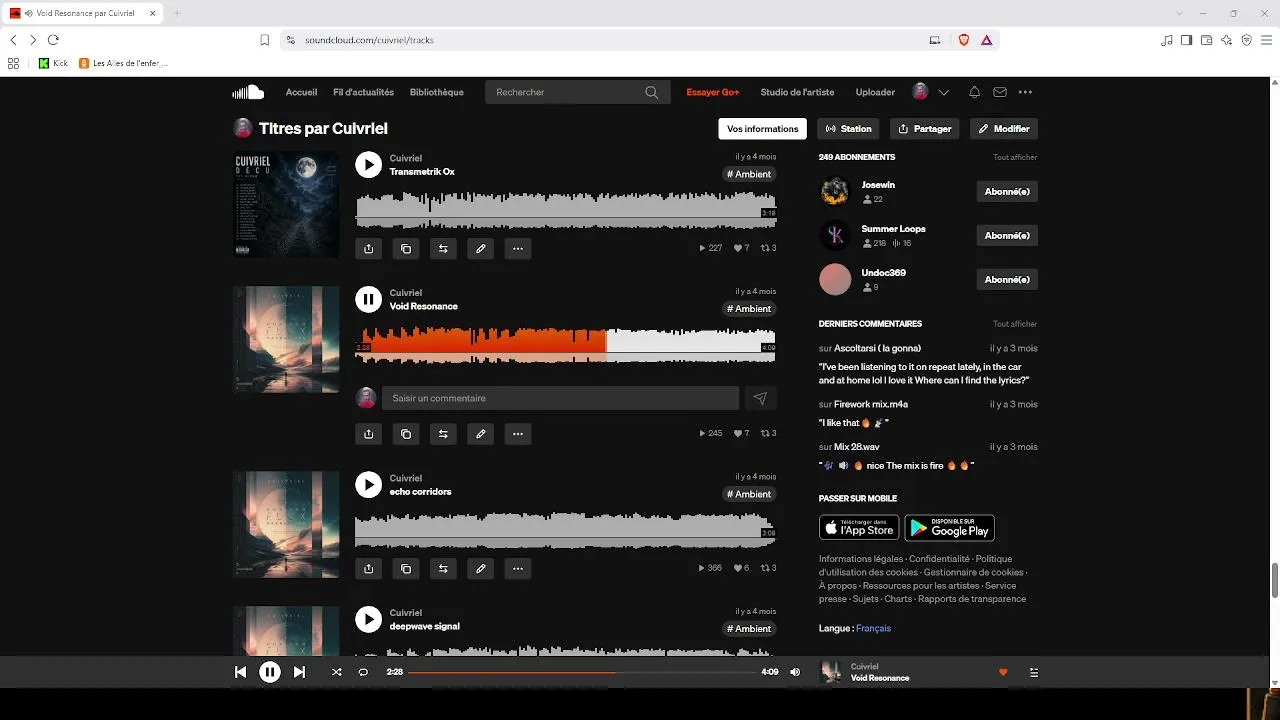Click the Saisir un commentaire field
The height and width of the screenshot is (720, 1280).
pyautogui.click(x=560, y=398)
